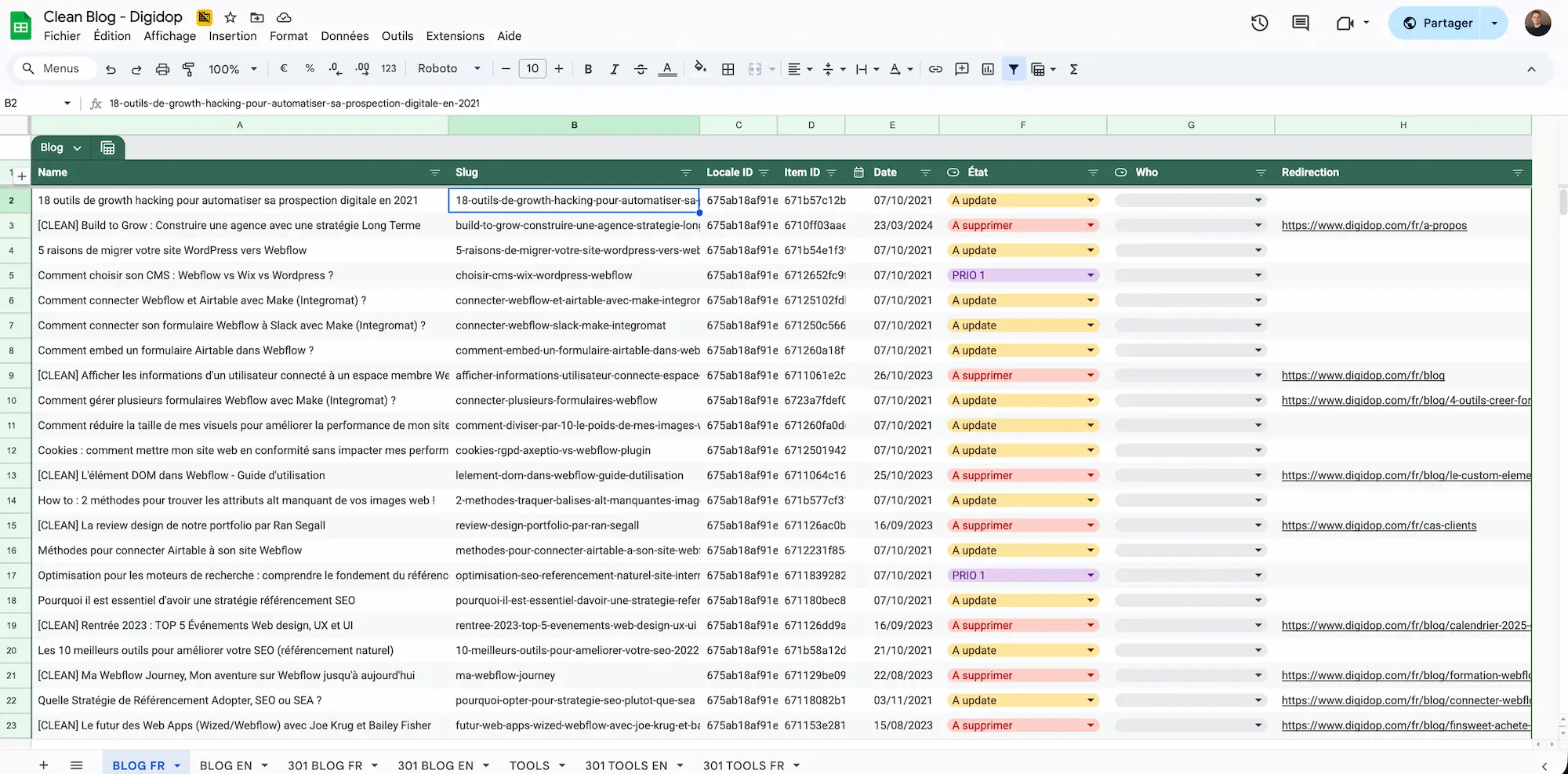The width and height of the screenshot is (1568, 774).
Task: Apply strikethrough formatting
Action: tap(641, 68)
